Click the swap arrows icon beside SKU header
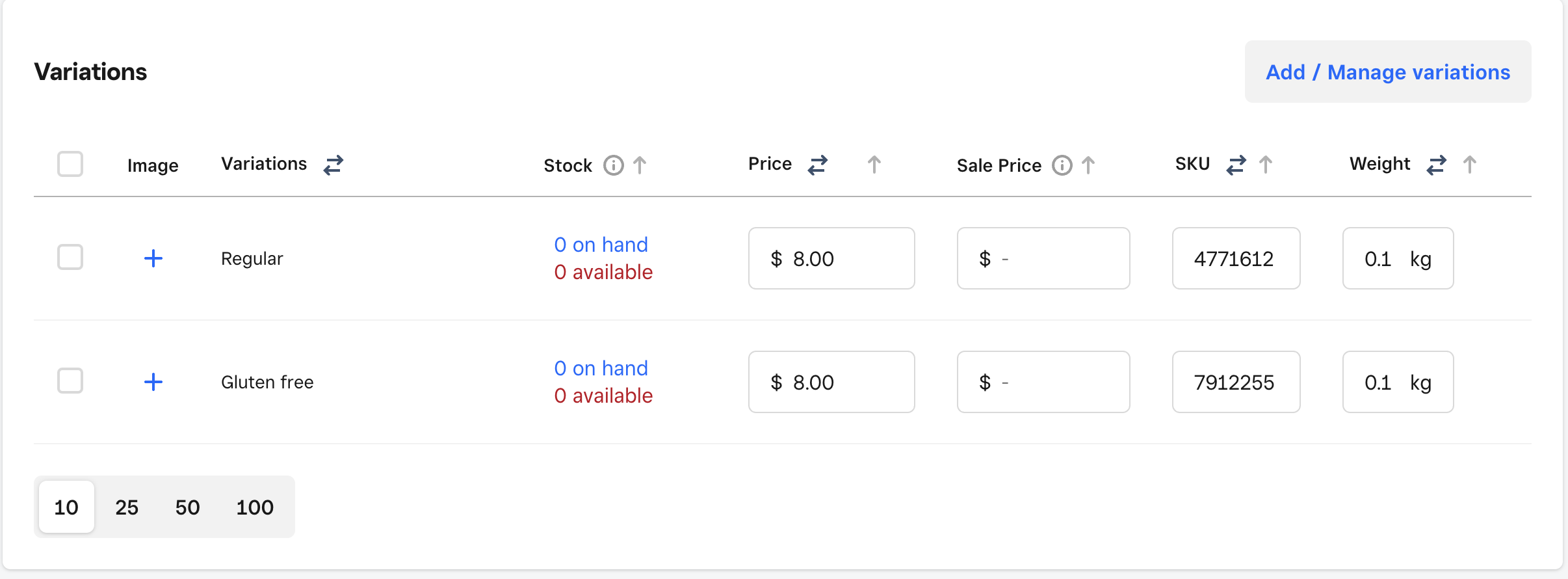Viewport: 1568px width, 579px height. [x=1236, y=165]
